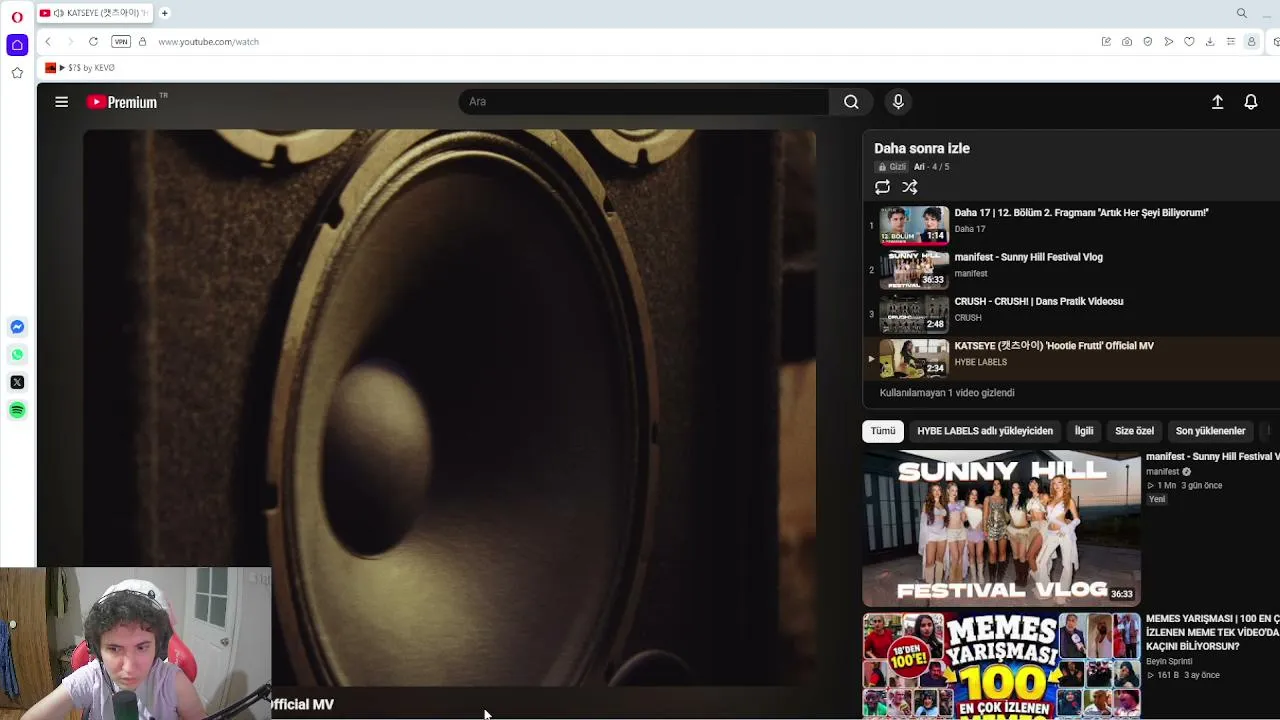Toggle playlist loop button
Image resolution: width=1280 pixels, height=720 pixels.
[x=882, y=187]
